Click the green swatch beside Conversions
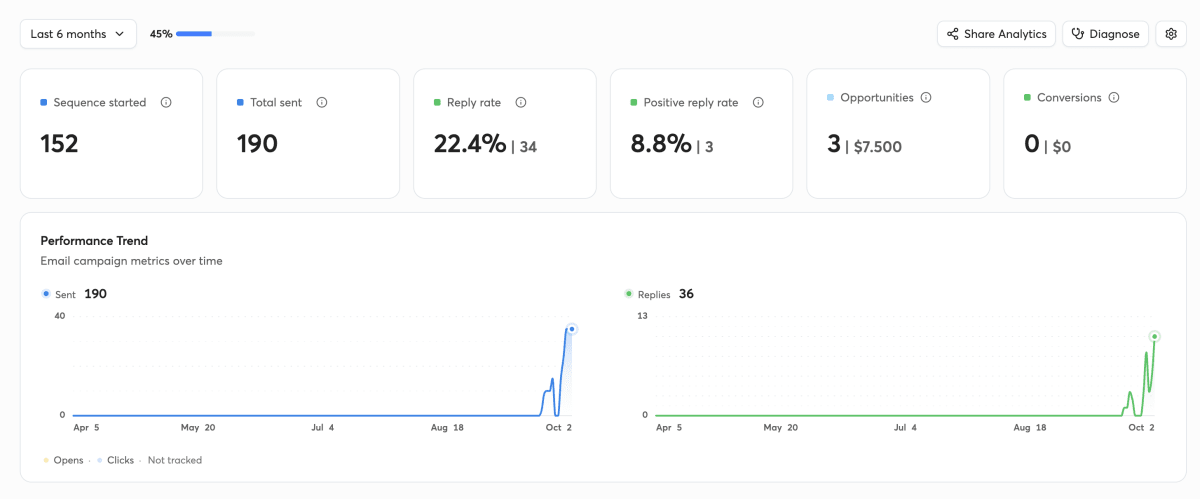1200x499 pixels. [1028, 98]
